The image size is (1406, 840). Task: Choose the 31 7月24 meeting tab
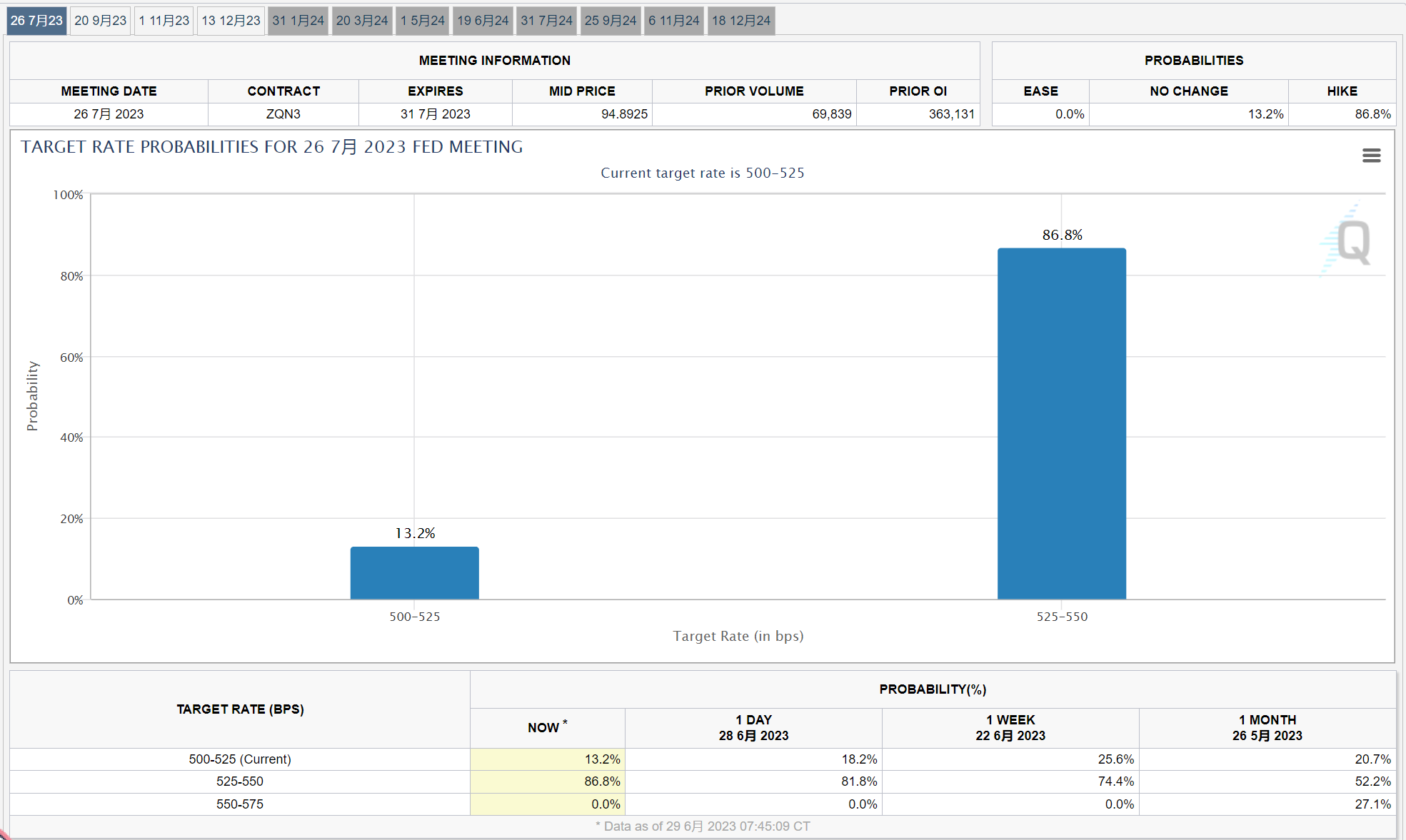[x=546, y=21]
